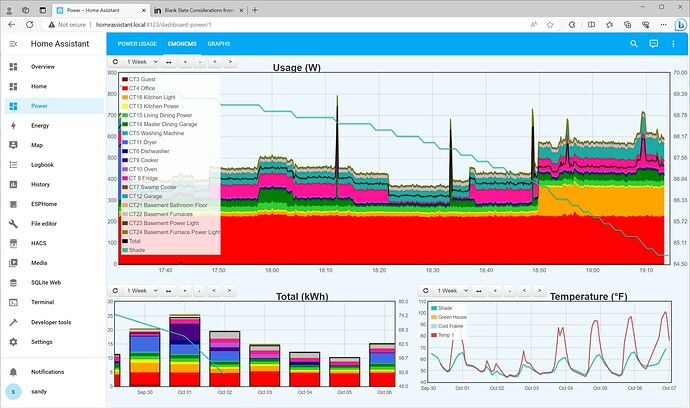Select the CT7 Swamp Cooler legend entry

(x=153, y=187)
